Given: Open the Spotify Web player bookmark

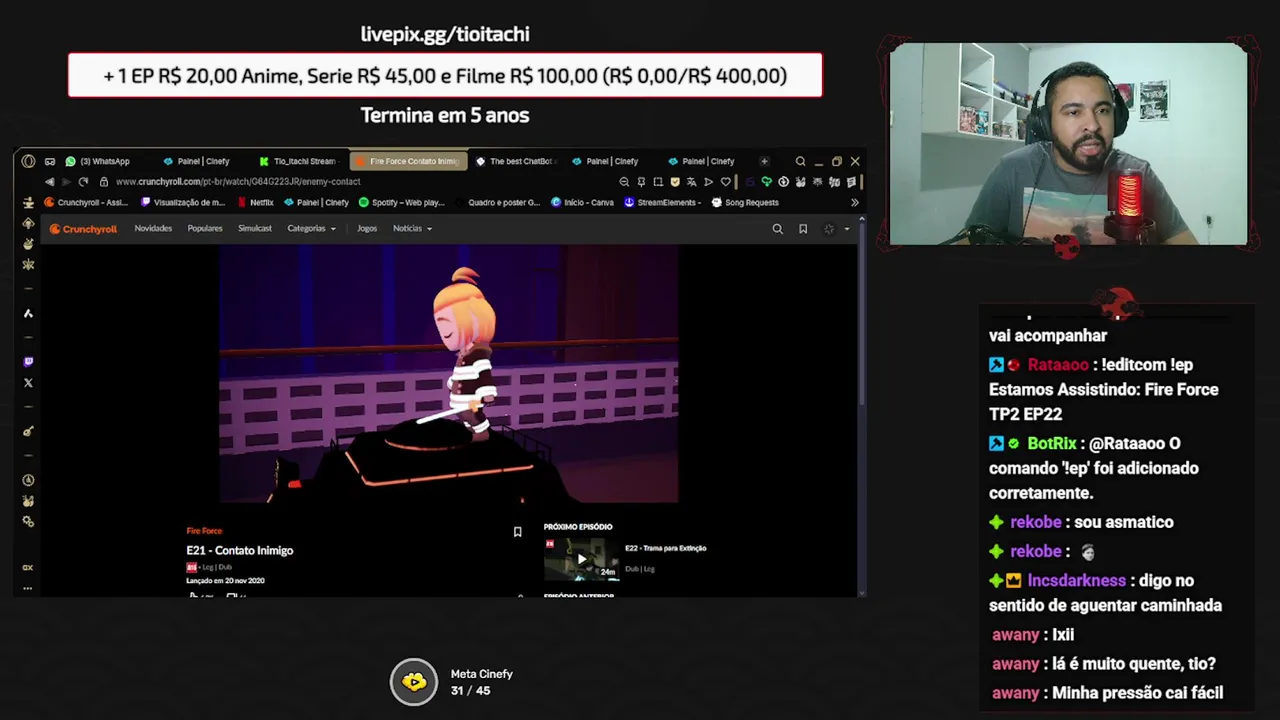Looking at the screenshot, I should tap(401, 202).
